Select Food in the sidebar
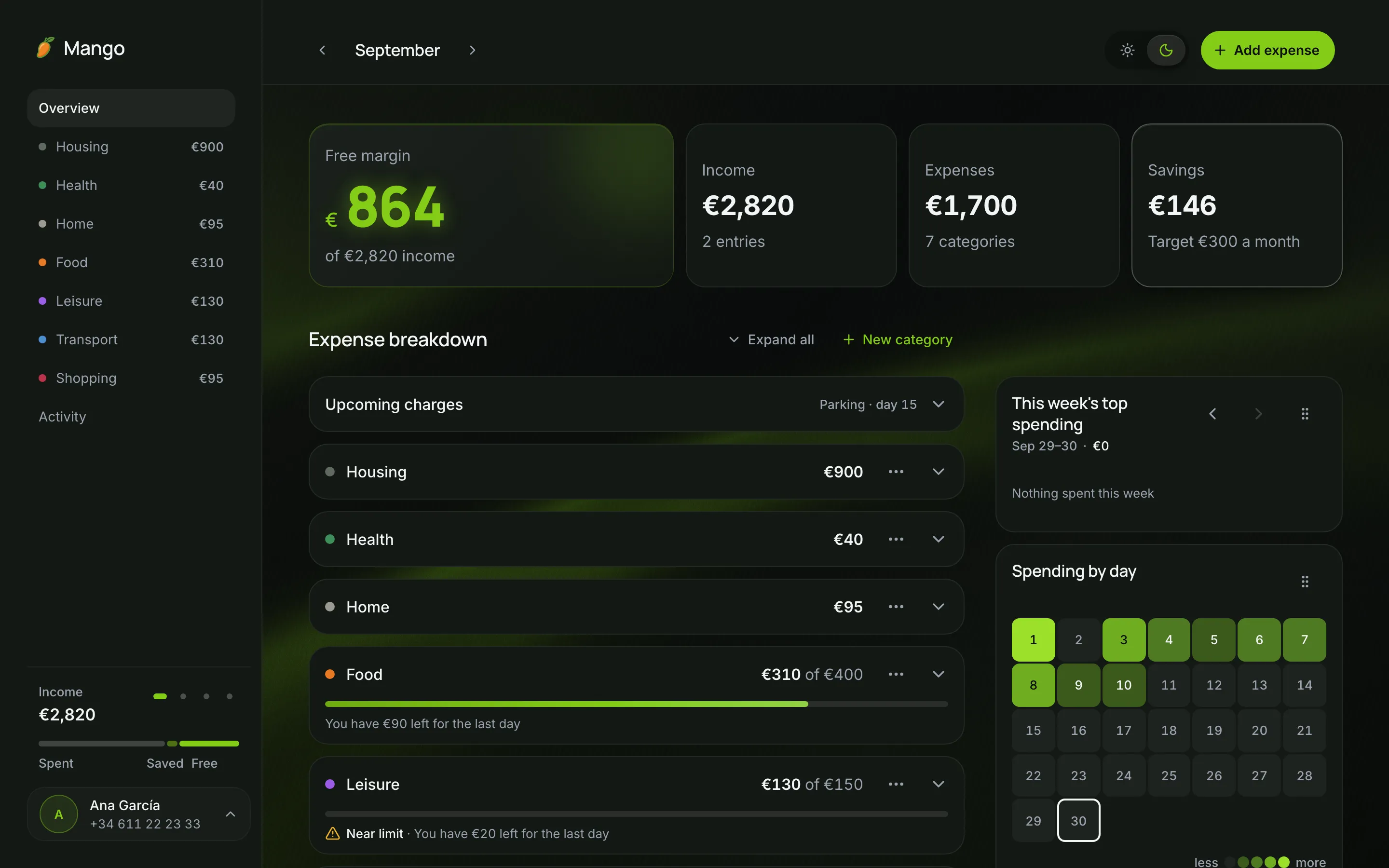Viewport: 1389px width, 868px height. pos(131,262)
